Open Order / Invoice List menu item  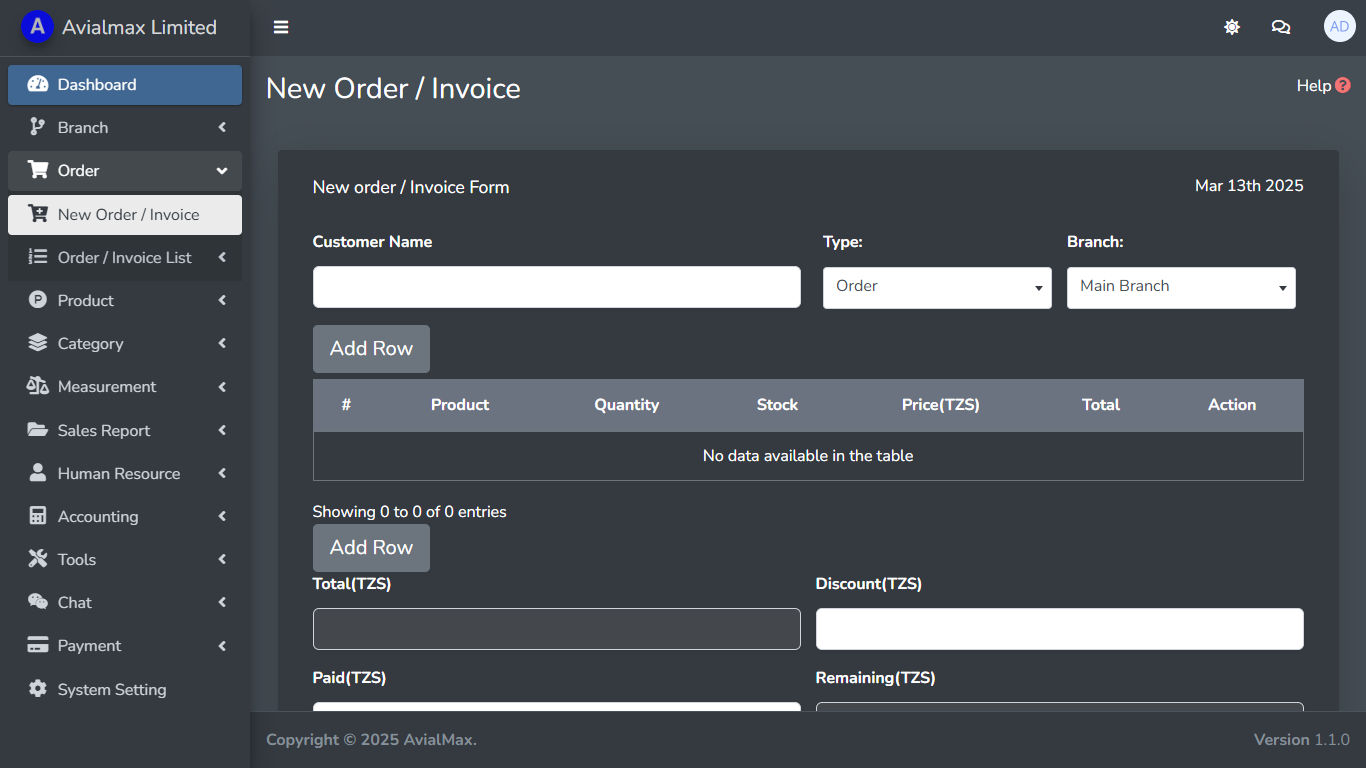[x=125, y=257]
